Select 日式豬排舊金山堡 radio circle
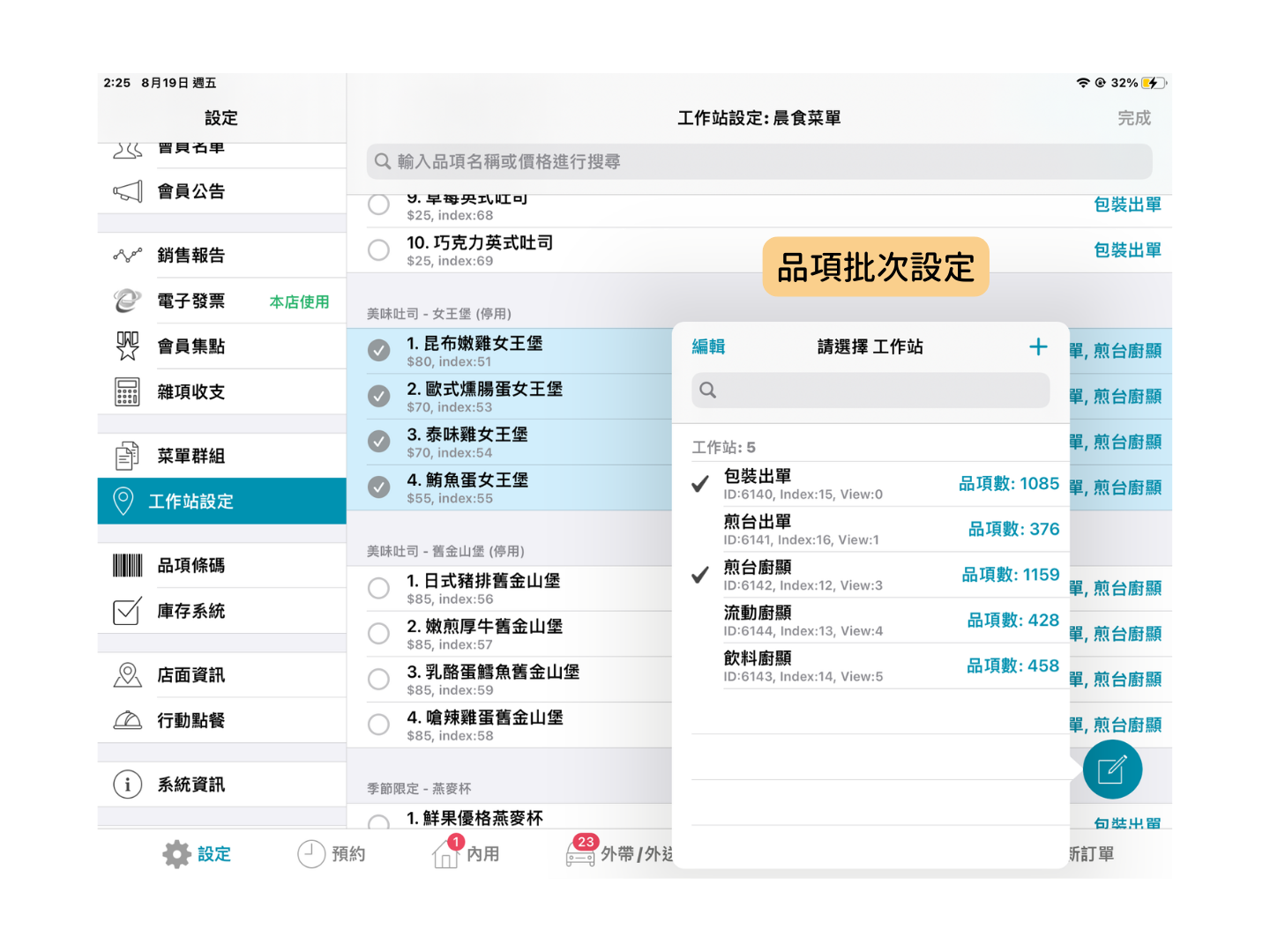The image size is (1270, 952). pos(379,589)
